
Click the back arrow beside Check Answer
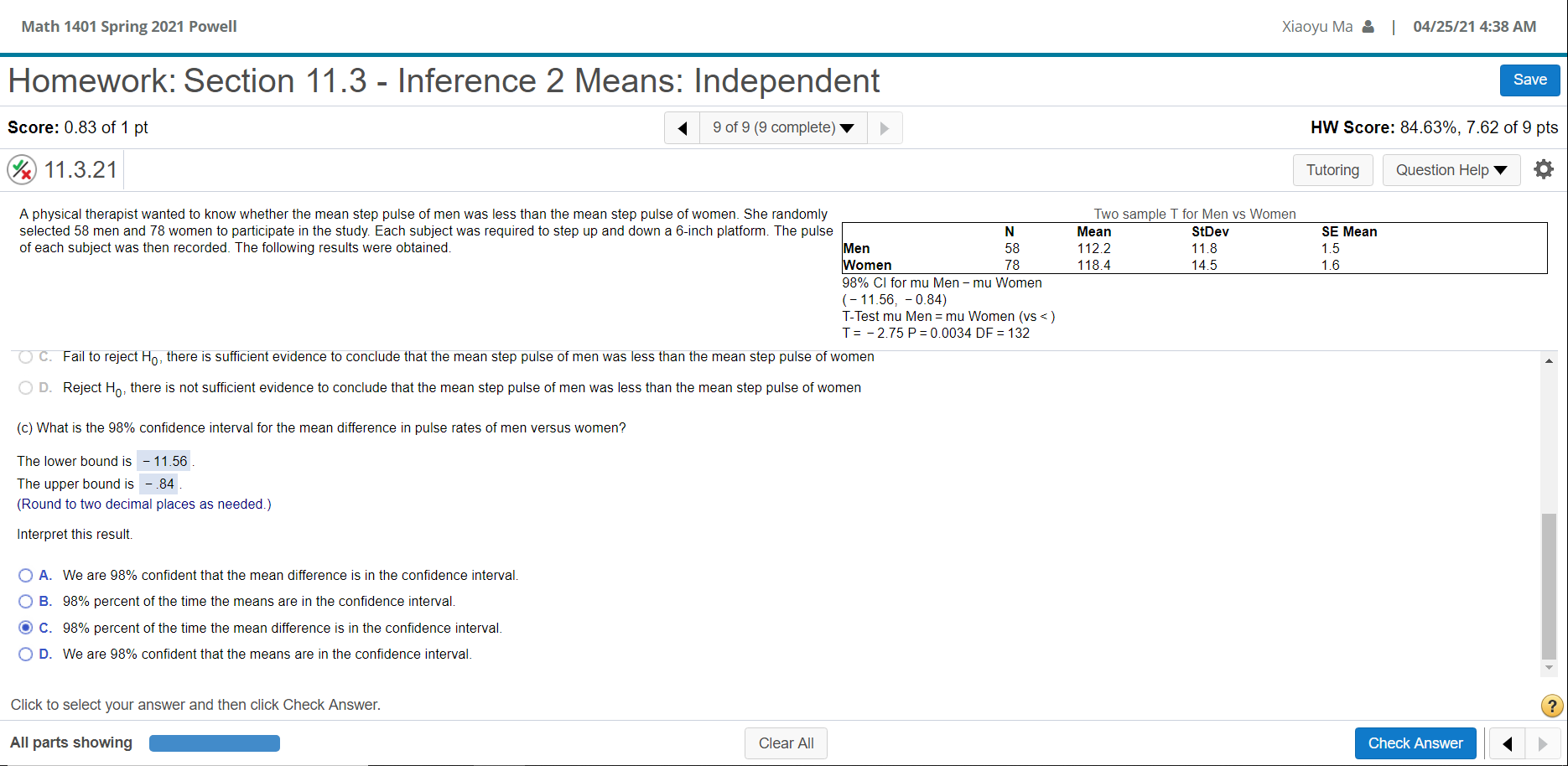coord(1507,743)
